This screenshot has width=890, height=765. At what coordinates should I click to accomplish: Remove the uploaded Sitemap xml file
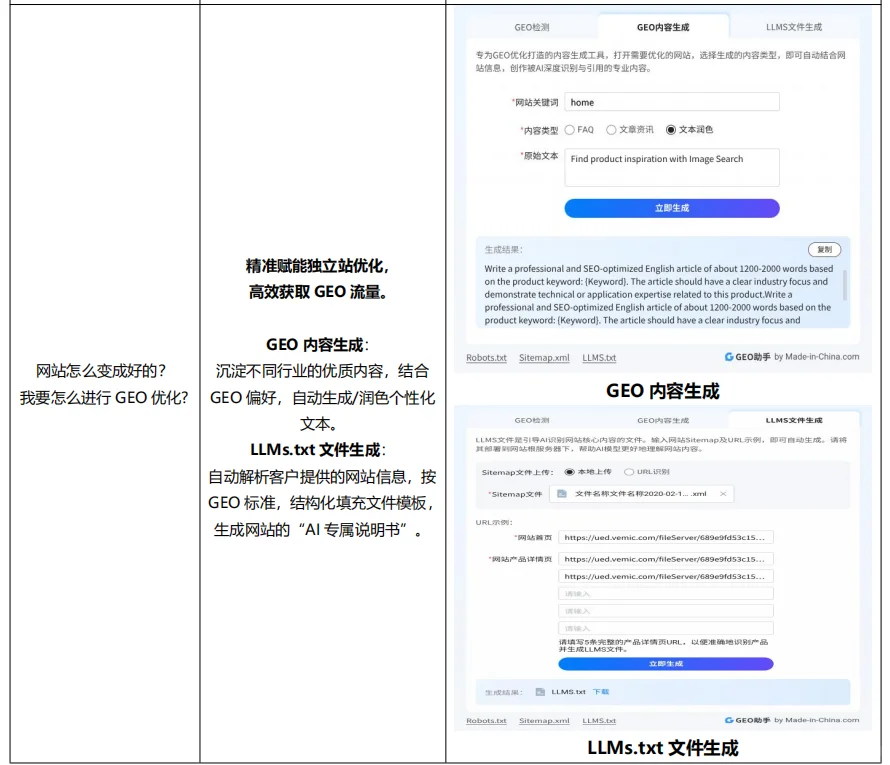click(723, 494)
